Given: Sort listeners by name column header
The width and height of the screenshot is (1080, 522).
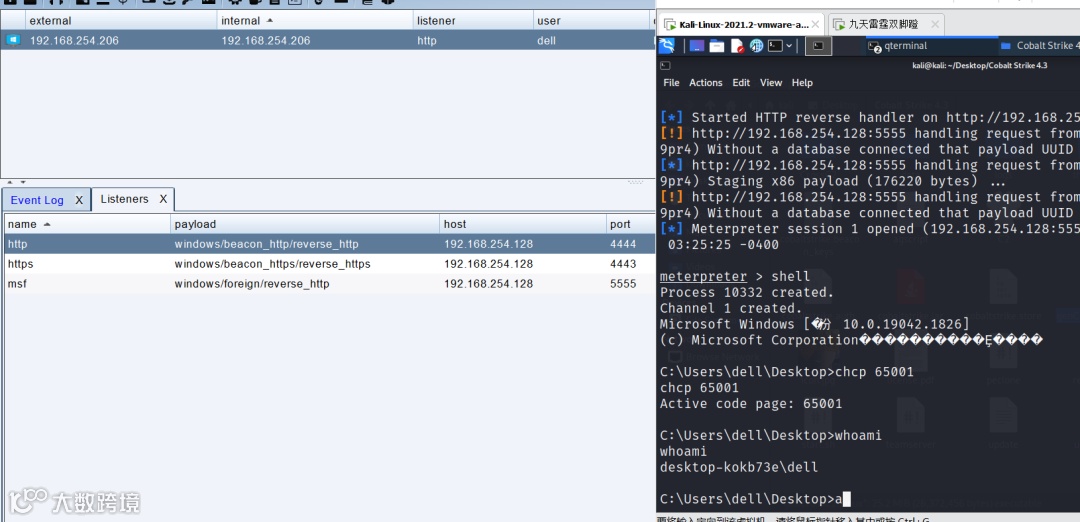Looking at the screenshot, I should tap(87, 225).
